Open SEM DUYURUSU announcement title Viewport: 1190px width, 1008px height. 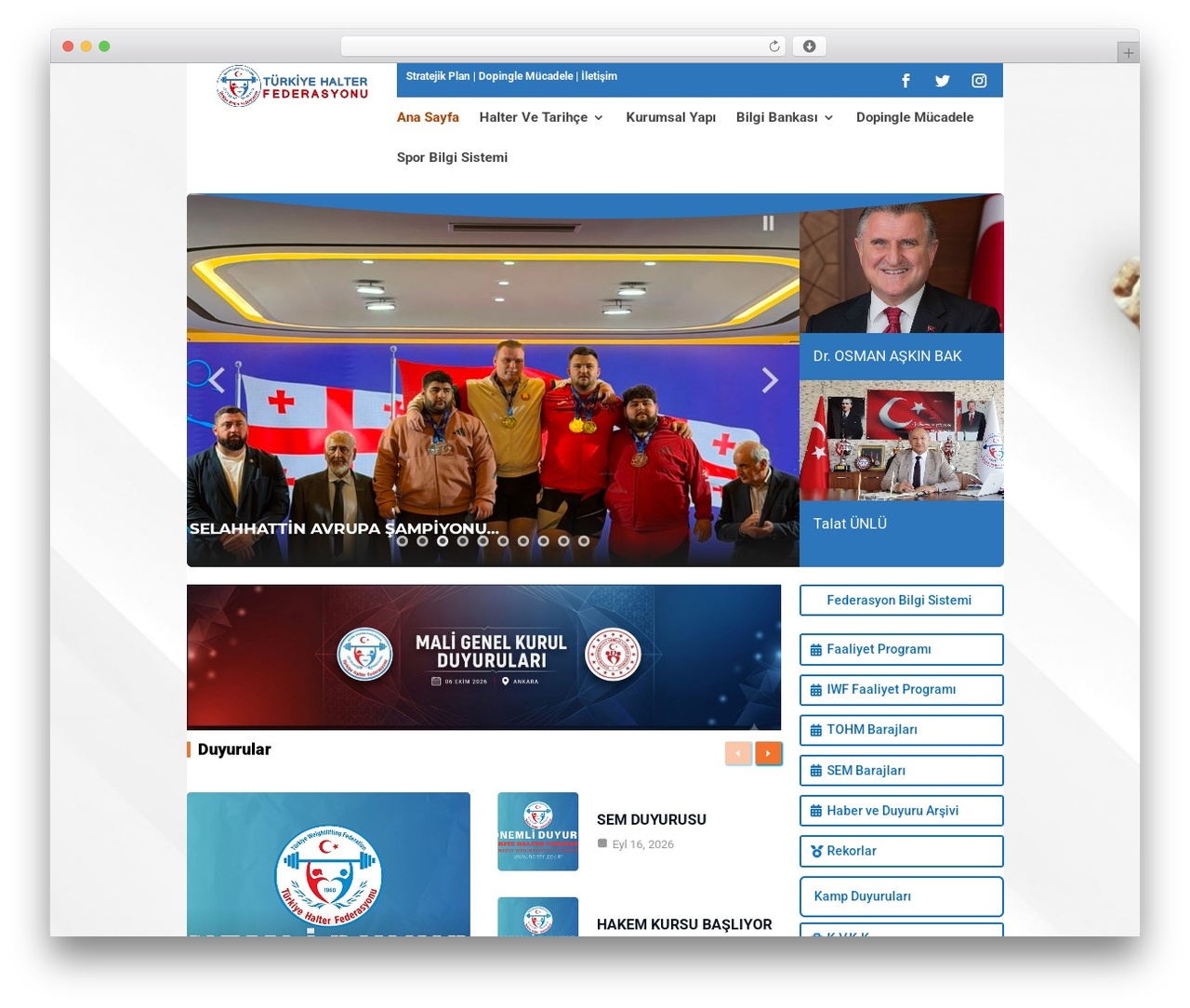[652, 820]
